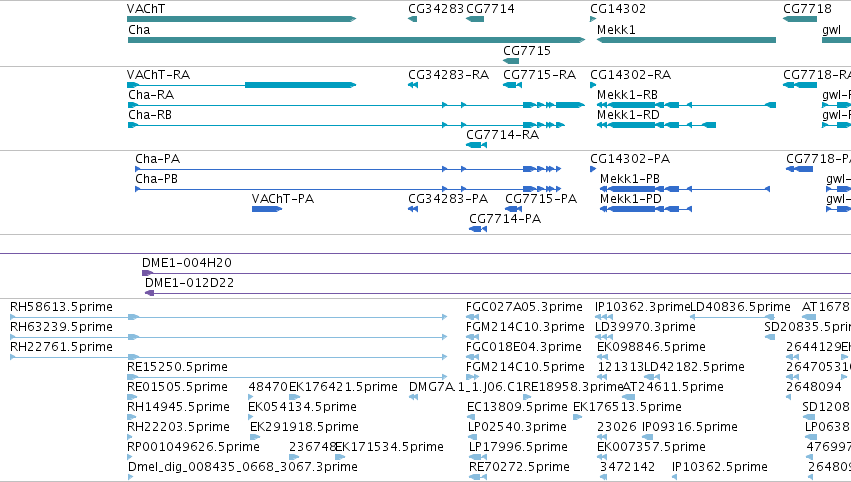The height and width of the screenshot is (482, 851).
Task: Select the AT24611.5prime EST label
Action: point(673,387)
